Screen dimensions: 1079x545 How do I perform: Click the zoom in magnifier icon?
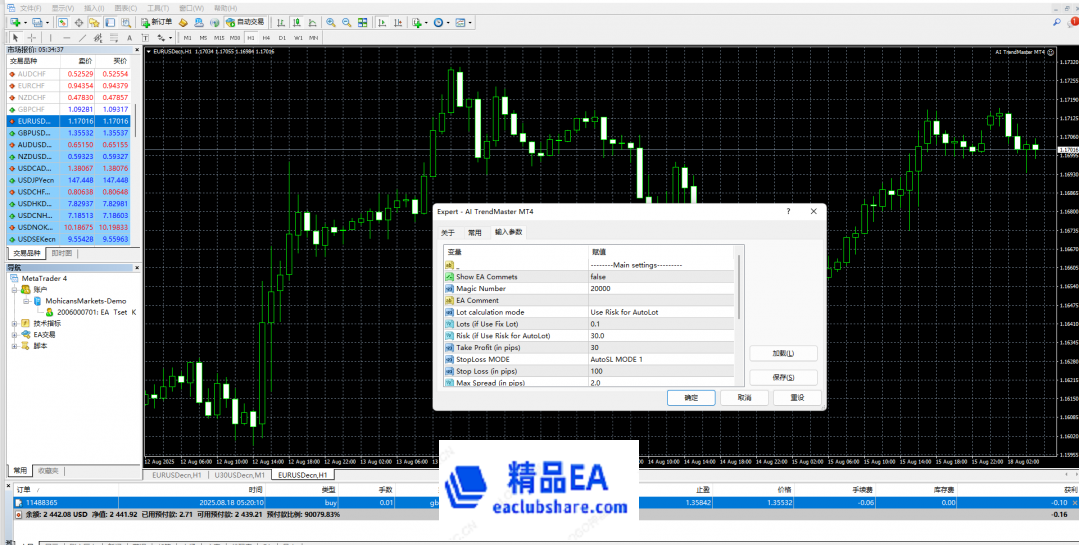coord(330,22)
